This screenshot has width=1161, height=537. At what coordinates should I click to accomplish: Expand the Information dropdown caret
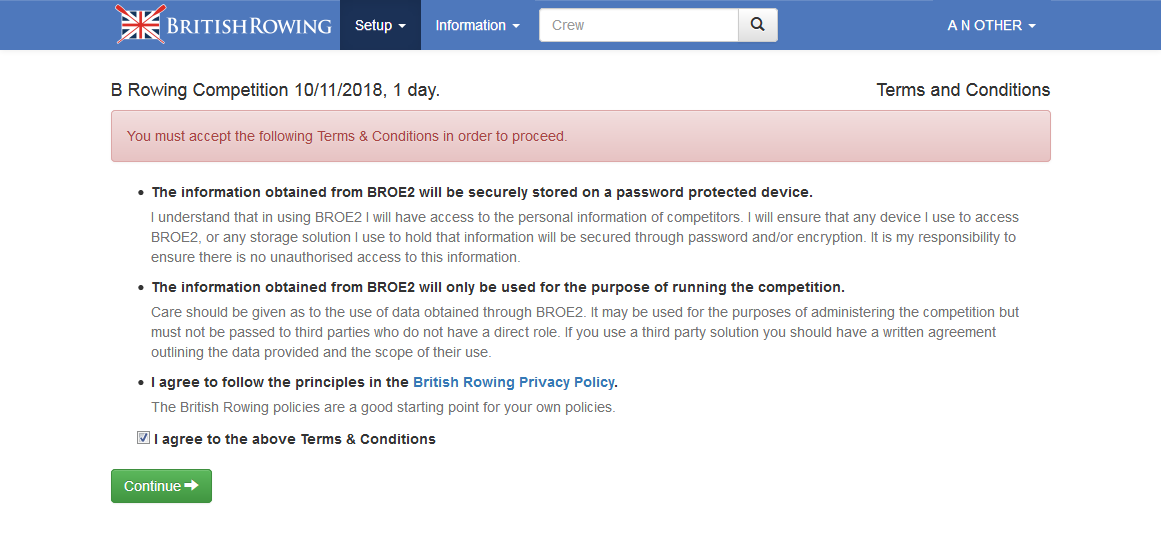[x=516, y=26]
